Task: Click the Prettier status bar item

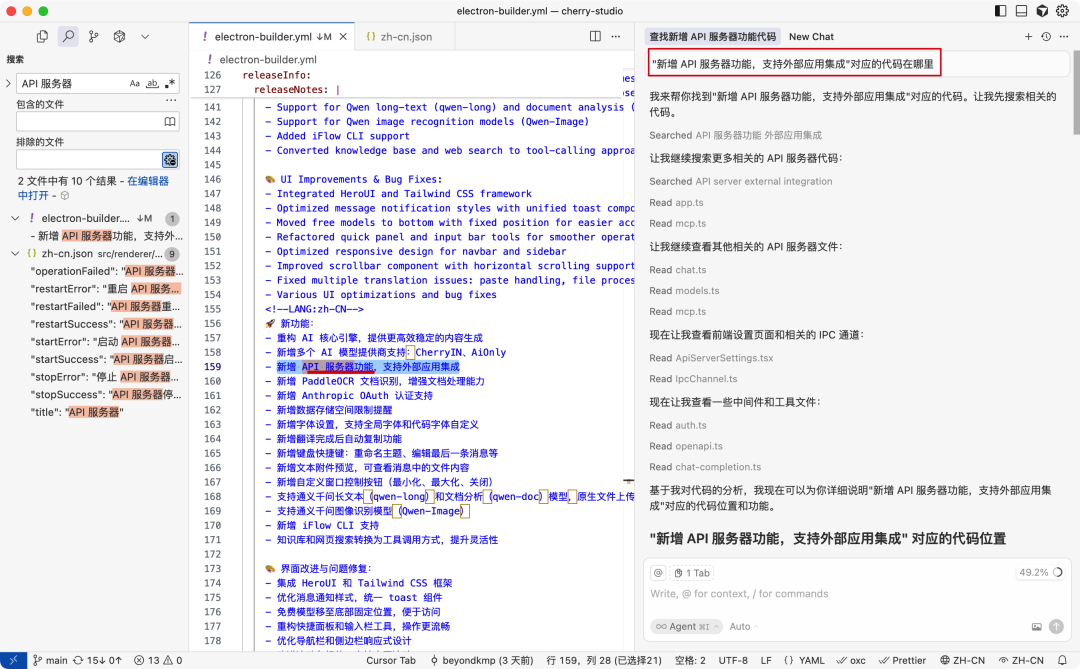Action: coord(902,660)
